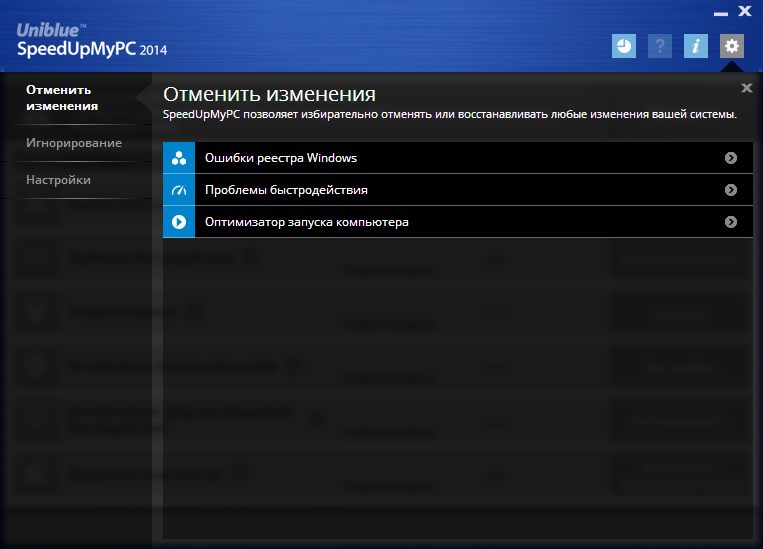Click the question mark help icon
The height and width of the screenshot is (549, 763).
tap(660, 46)
